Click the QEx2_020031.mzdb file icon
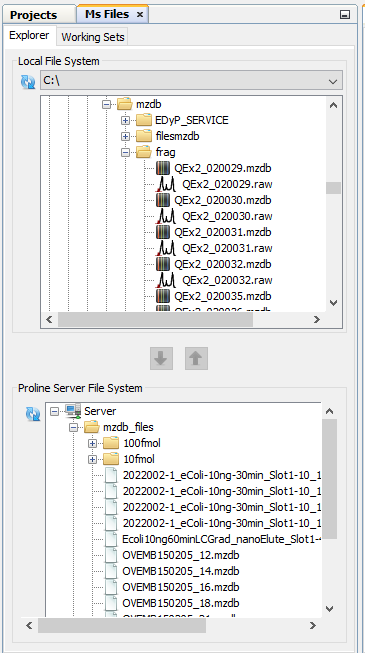 click(x=163, y=232)
